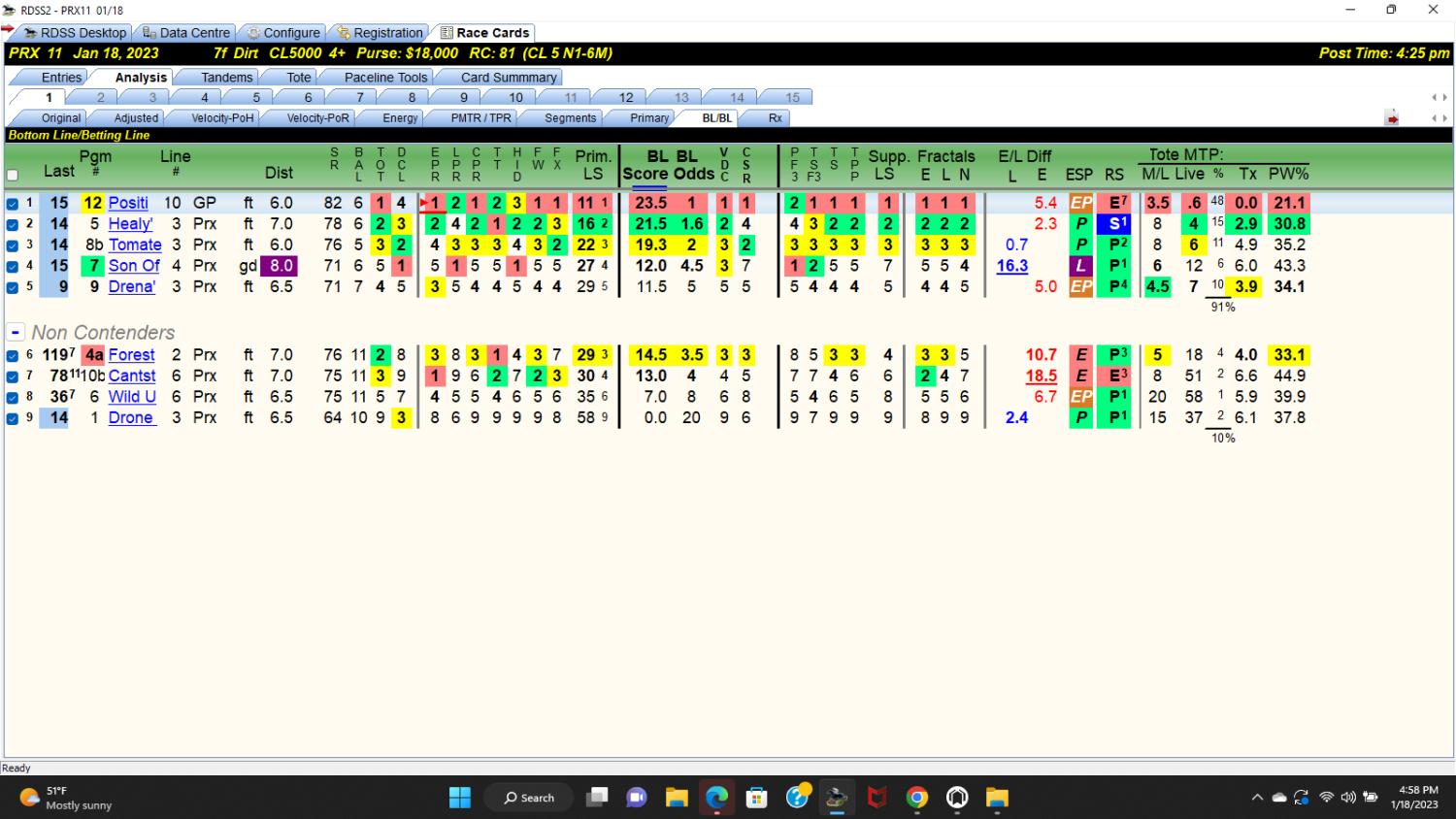The image size is (1456, 819).
Task: Toggle checkbox for row 8 Wild U
Action: [x=13, y=397]
